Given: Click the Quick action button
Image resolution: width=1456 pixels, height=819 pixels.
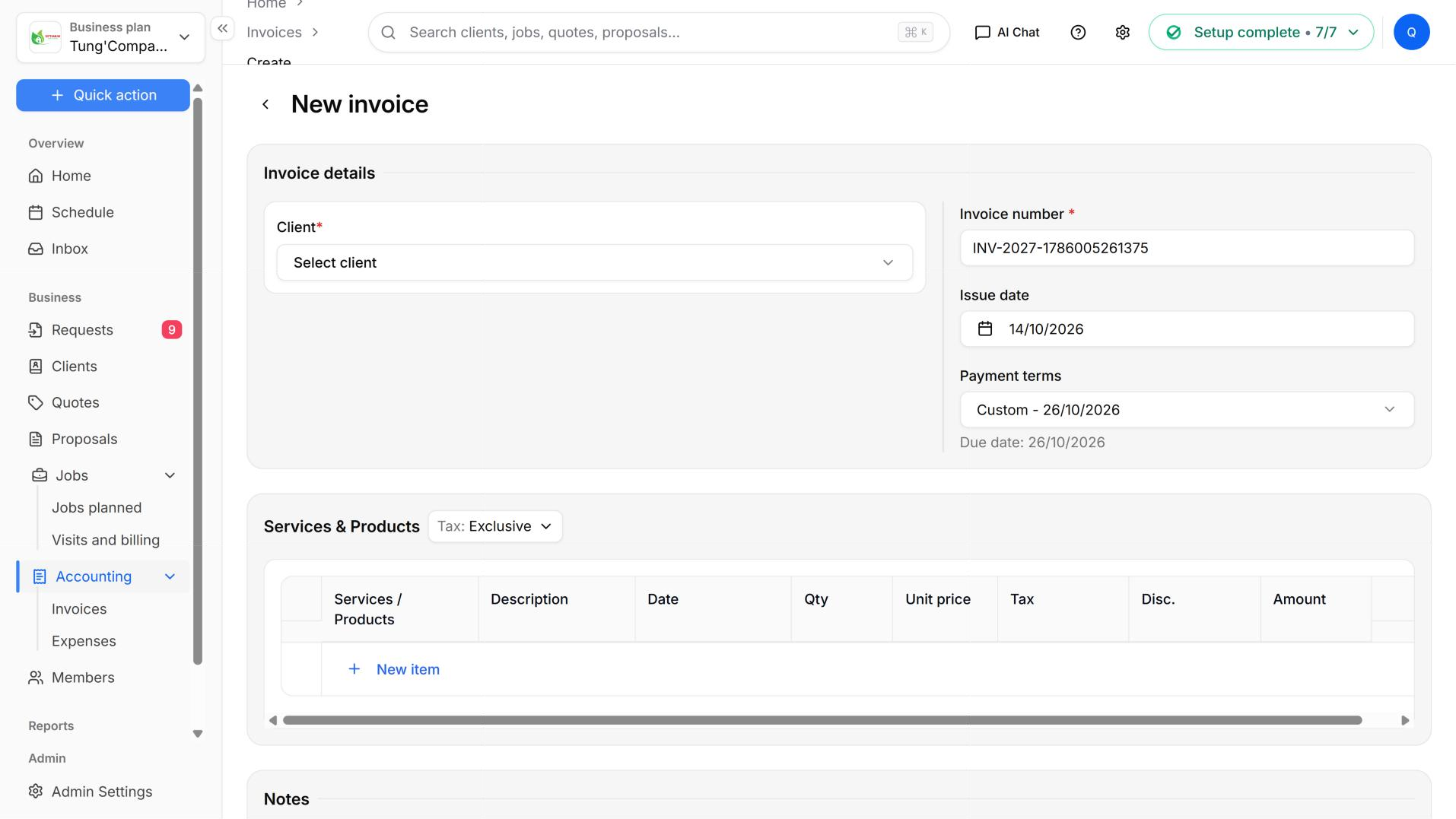Looking at the screenshot, I should 103,95.
